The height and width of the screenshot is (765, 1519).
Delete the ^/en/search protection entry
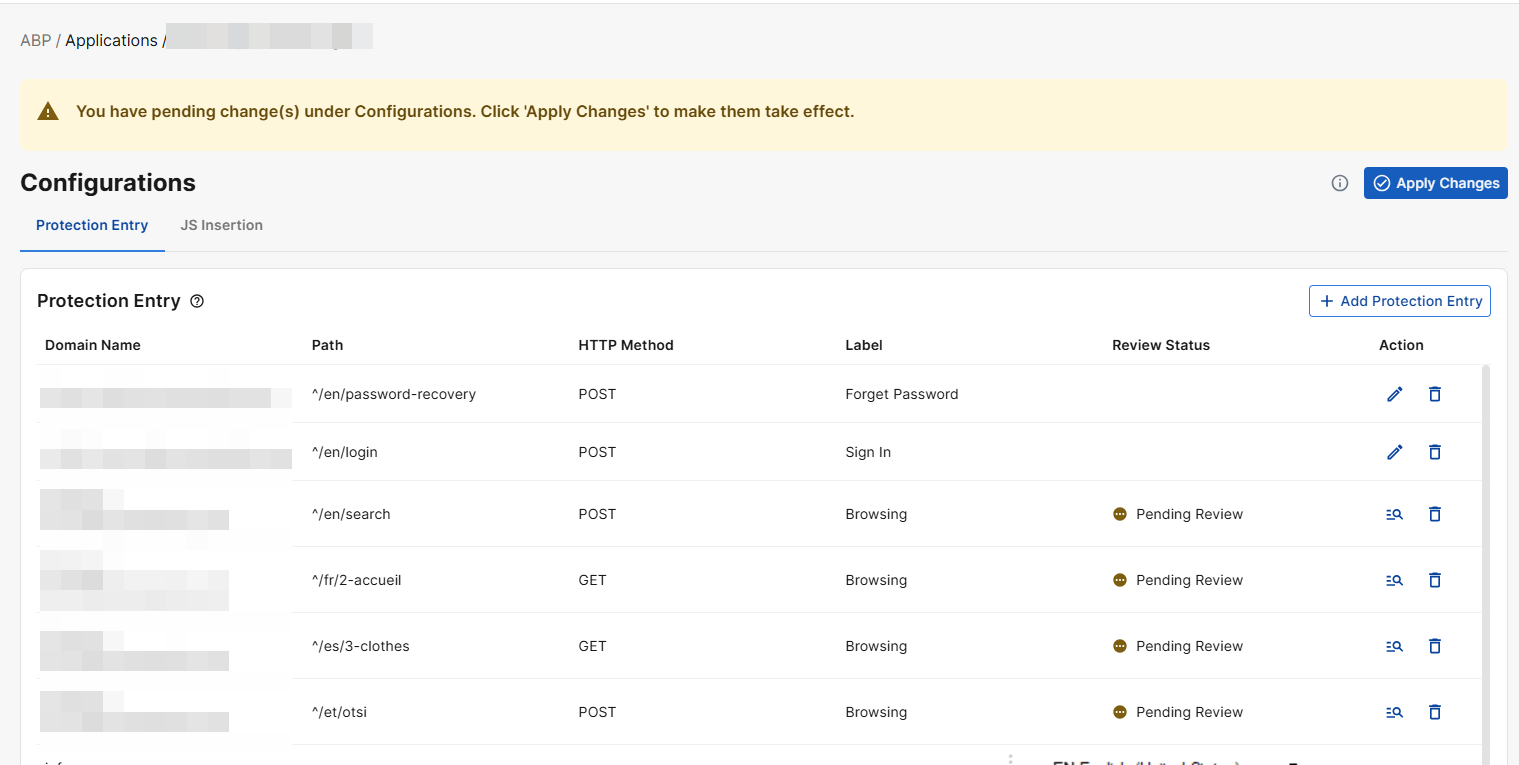tap(1434, 514)
